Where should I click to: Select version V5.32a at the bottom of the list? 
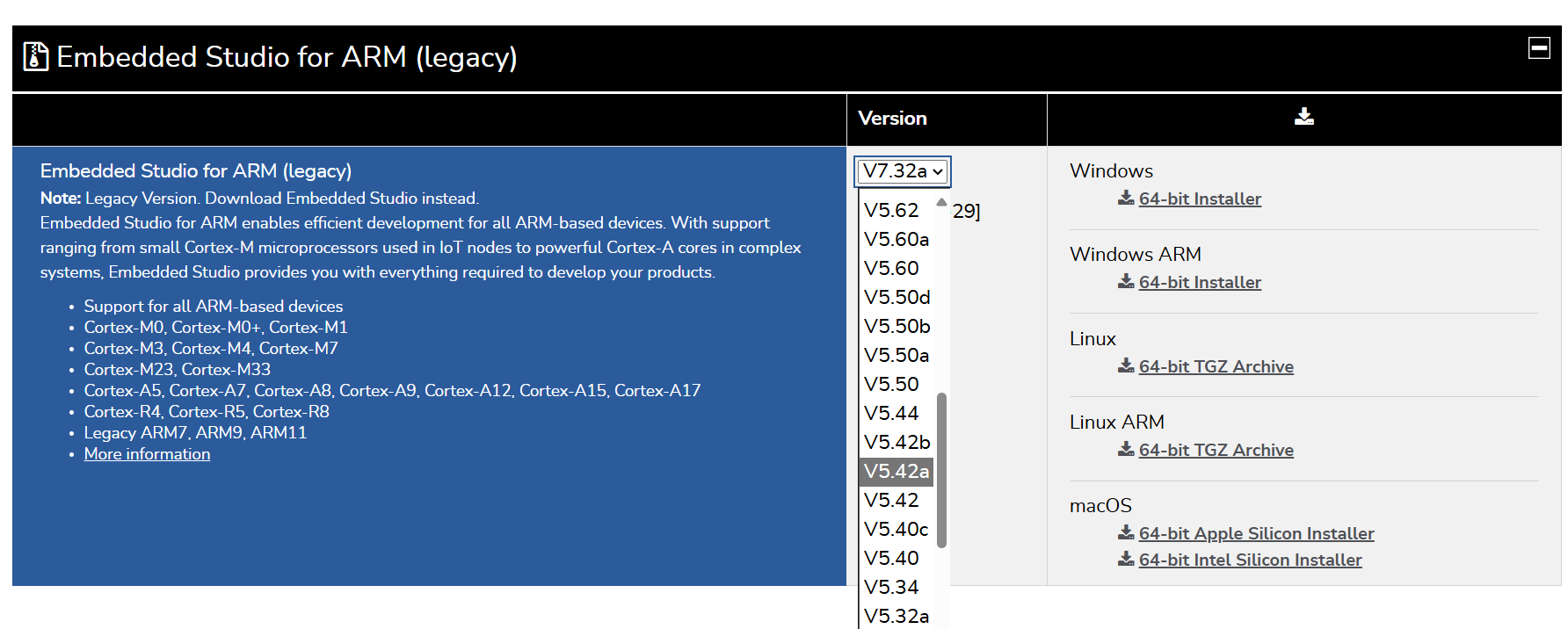click(x=897, y=616)
